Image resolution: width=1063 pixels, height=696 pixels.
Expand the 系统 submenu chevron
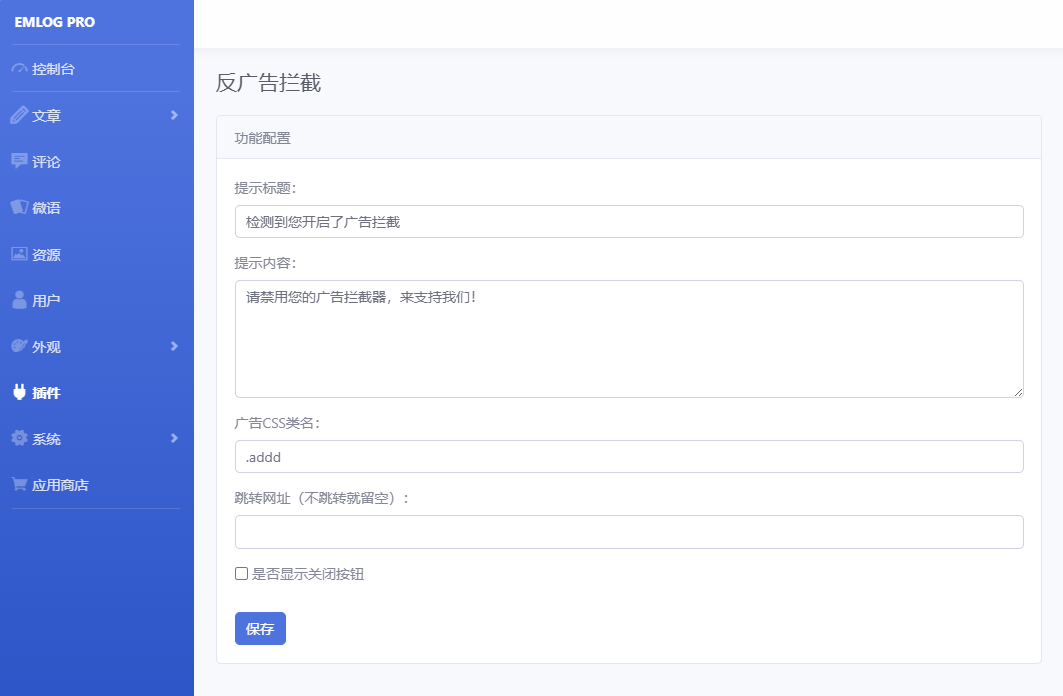pos(174,438)
